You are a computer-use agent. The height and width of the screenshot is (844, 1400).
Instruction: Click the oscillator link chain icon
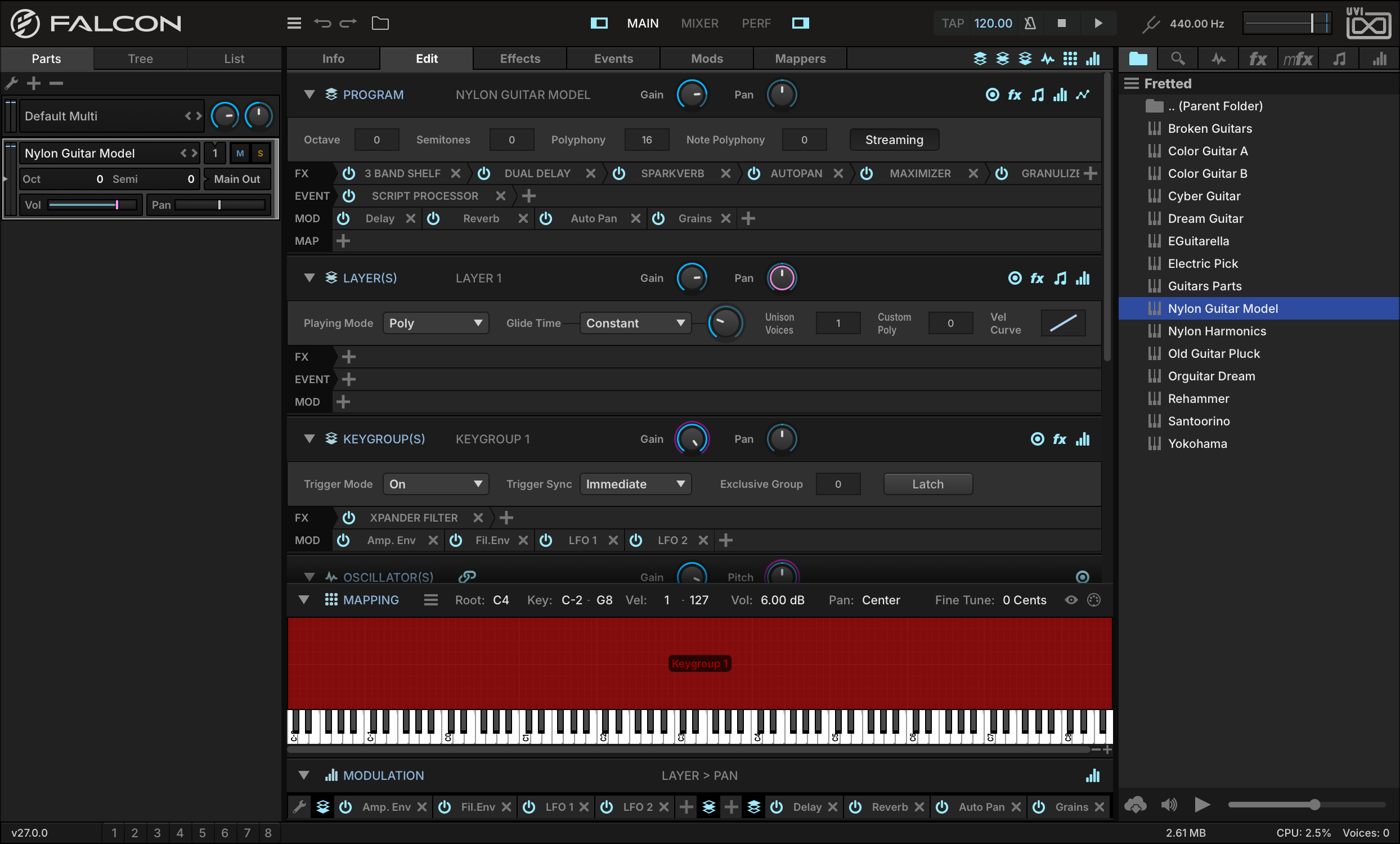point(467,577)
